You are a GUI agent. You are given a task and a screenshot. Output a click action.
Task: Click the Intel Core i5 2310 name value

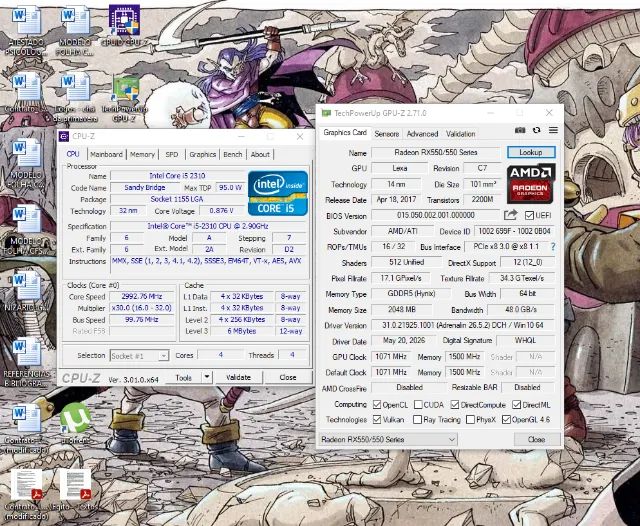177,176
